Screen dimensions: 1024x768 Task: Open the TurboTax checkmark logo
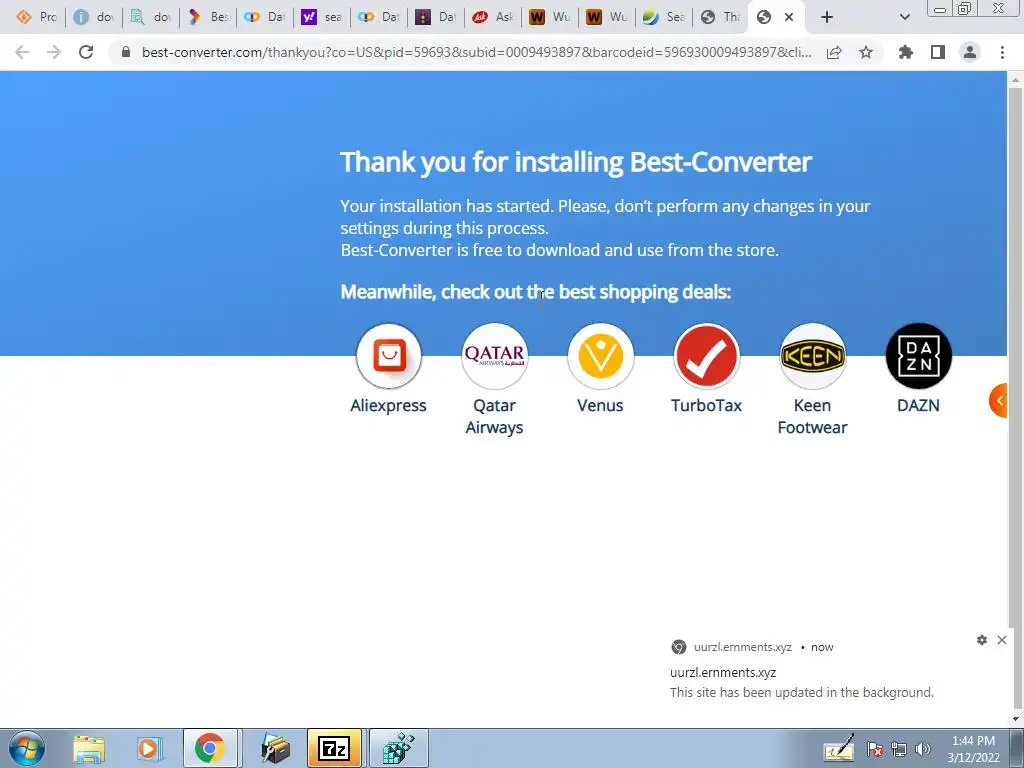tap(707, 356)
